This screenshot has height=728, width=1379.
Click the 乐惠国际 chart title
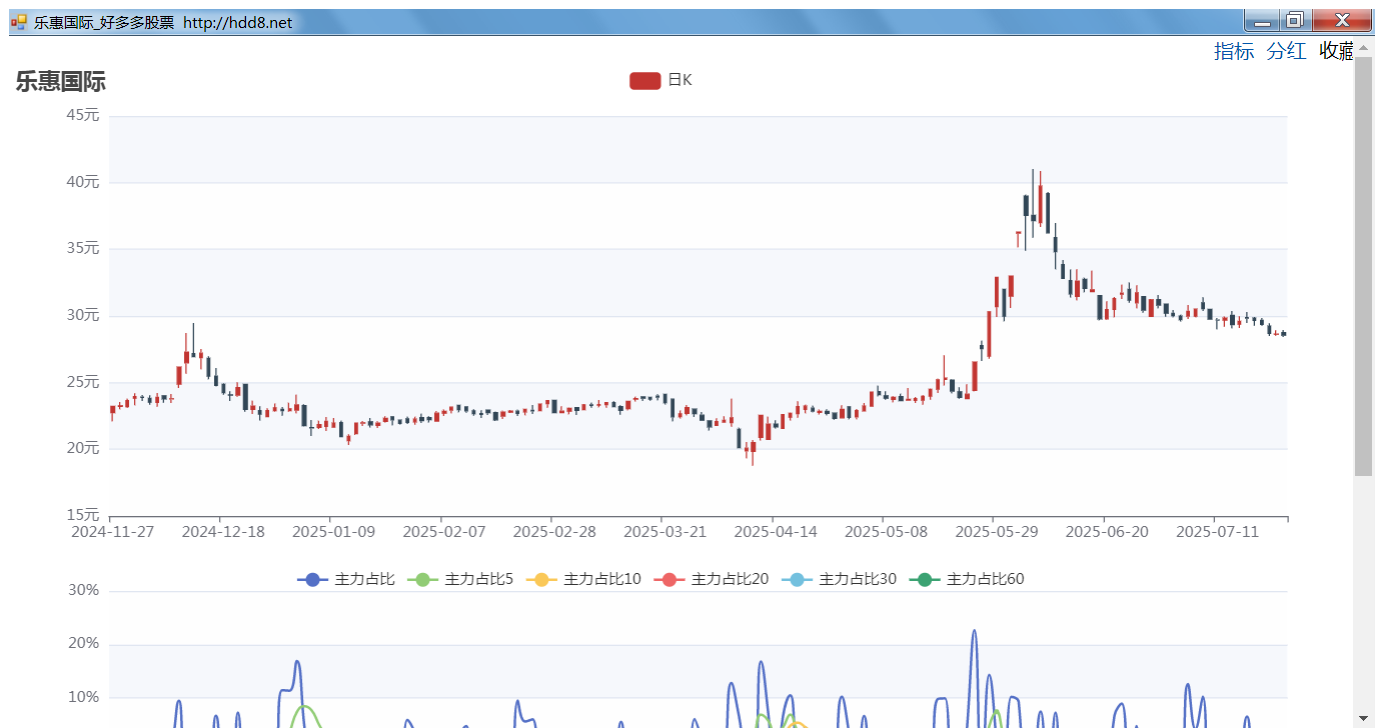pyautogui.click(x=60, y=82)
